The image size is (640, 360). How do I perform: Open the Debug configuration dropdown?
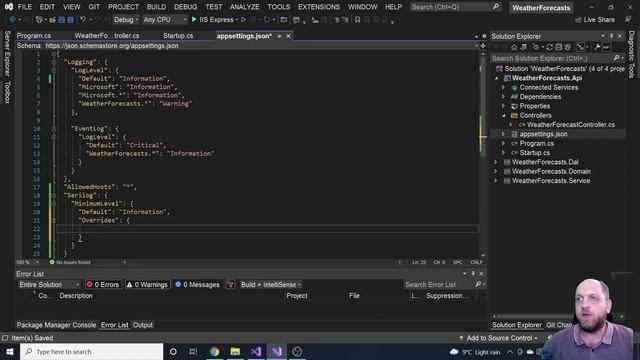[x=126, y=20]
